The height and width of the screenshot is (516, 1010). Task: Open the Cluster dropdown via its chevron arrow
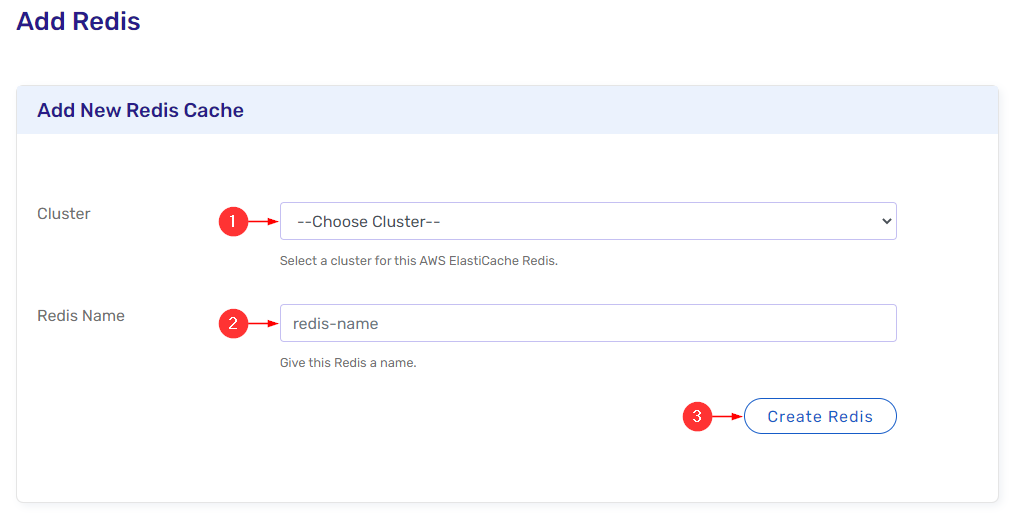coord(885,221)
